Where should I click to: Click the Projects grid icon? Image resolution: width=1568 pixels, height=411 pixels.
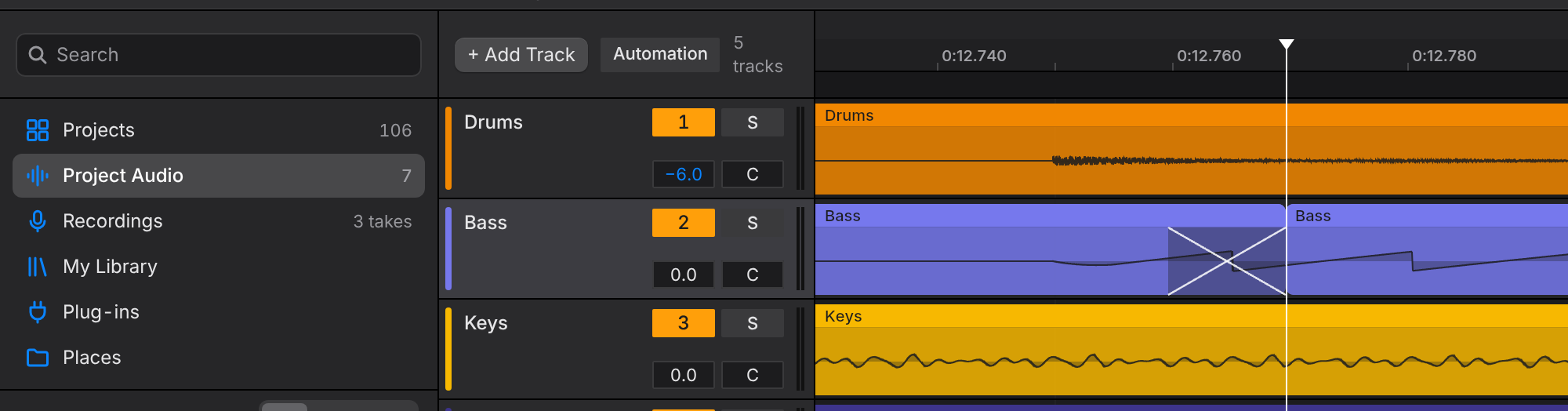37,130
